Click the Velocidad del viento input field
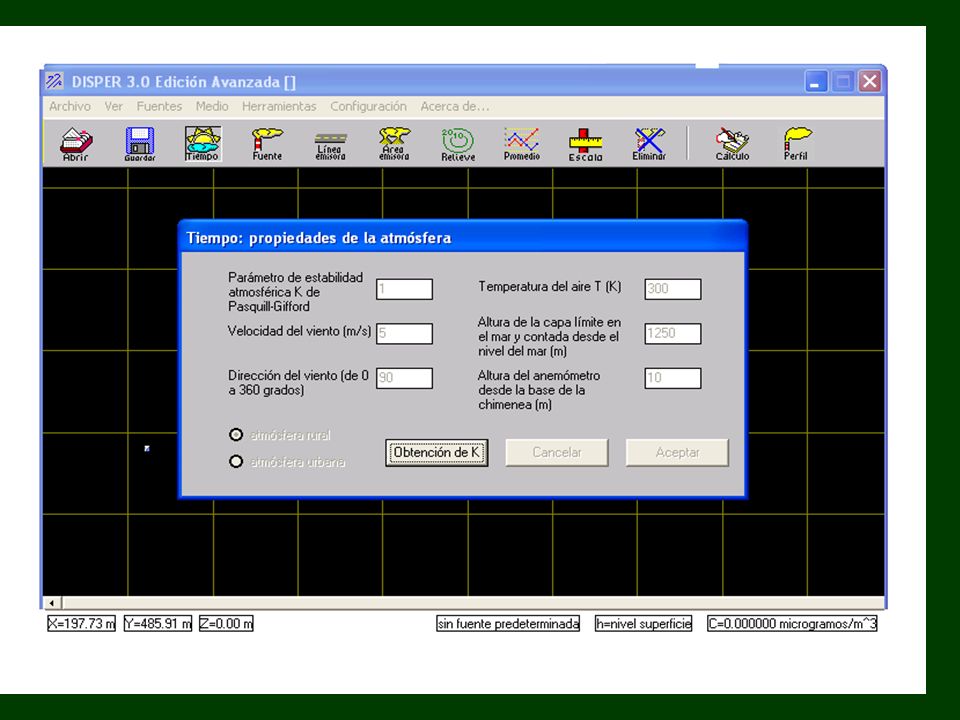This screenshot has width=960, height=720. point(404,333)
